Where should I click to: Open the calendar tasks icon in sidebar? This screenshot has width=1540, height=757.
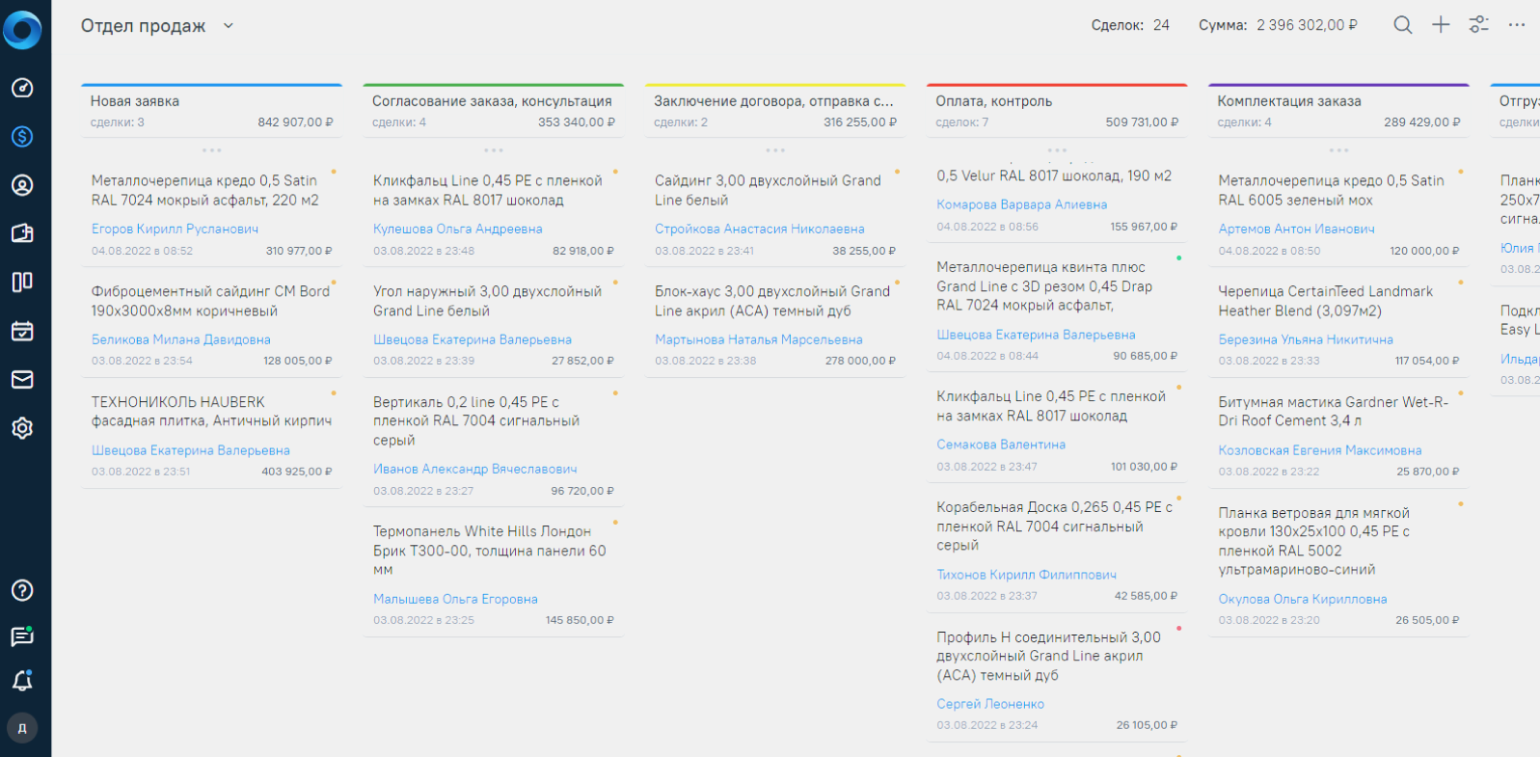click(x=22, y=331)
